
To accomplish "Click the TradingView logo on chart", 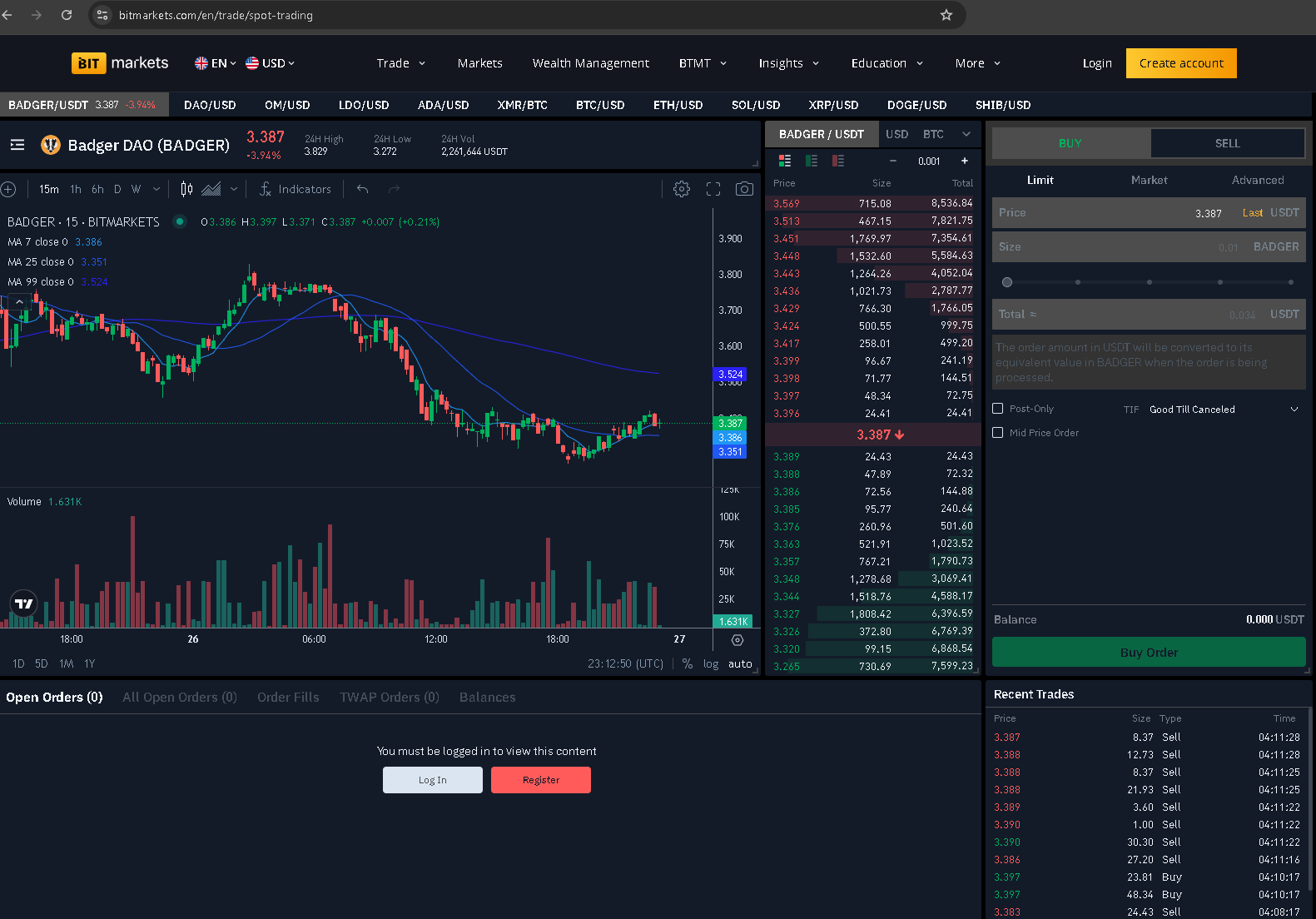I will click(x=24, y=604).
